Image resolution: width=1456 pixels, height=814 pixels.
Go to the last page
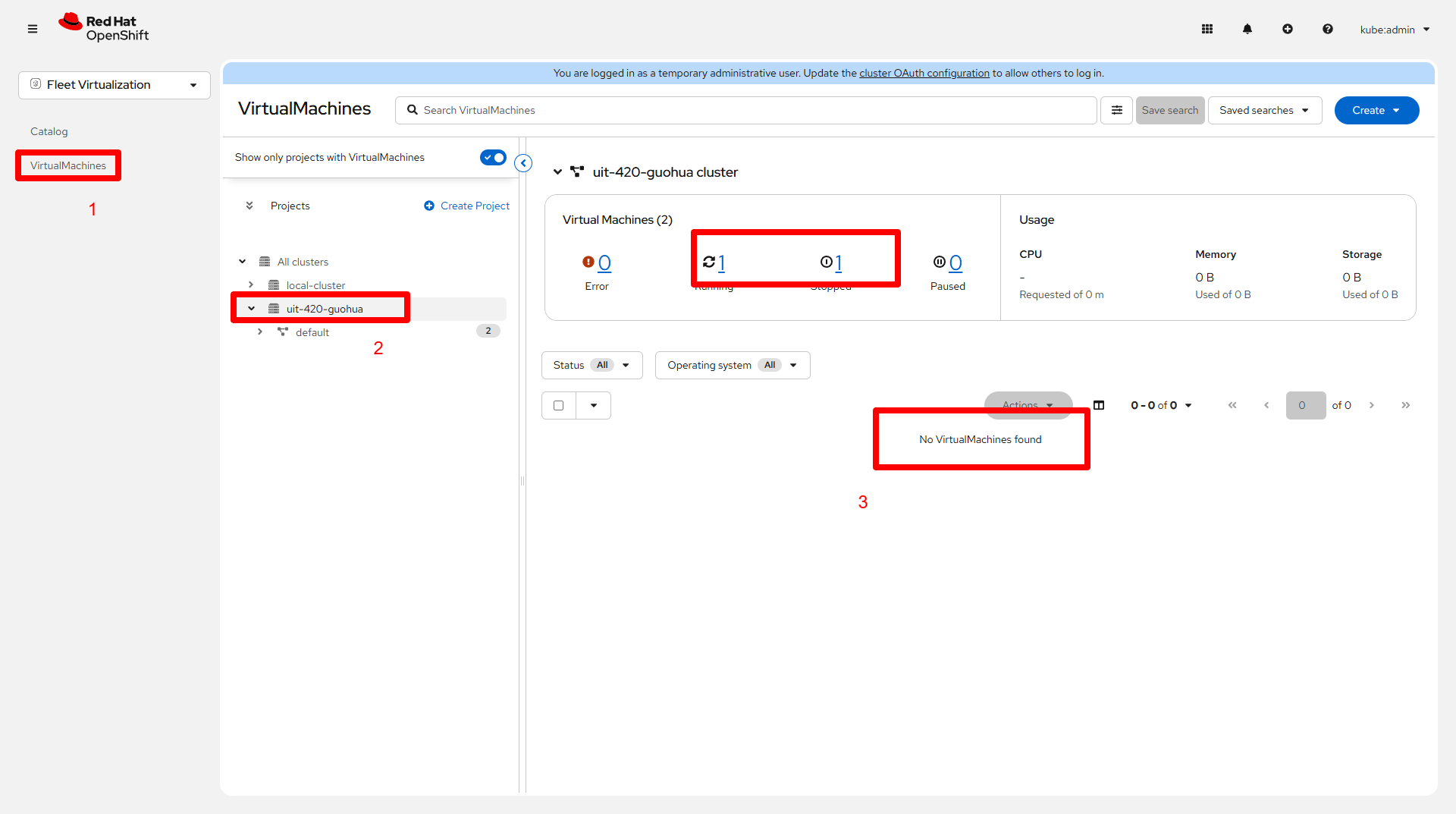pyautogui.click(x=1406, y=405)
